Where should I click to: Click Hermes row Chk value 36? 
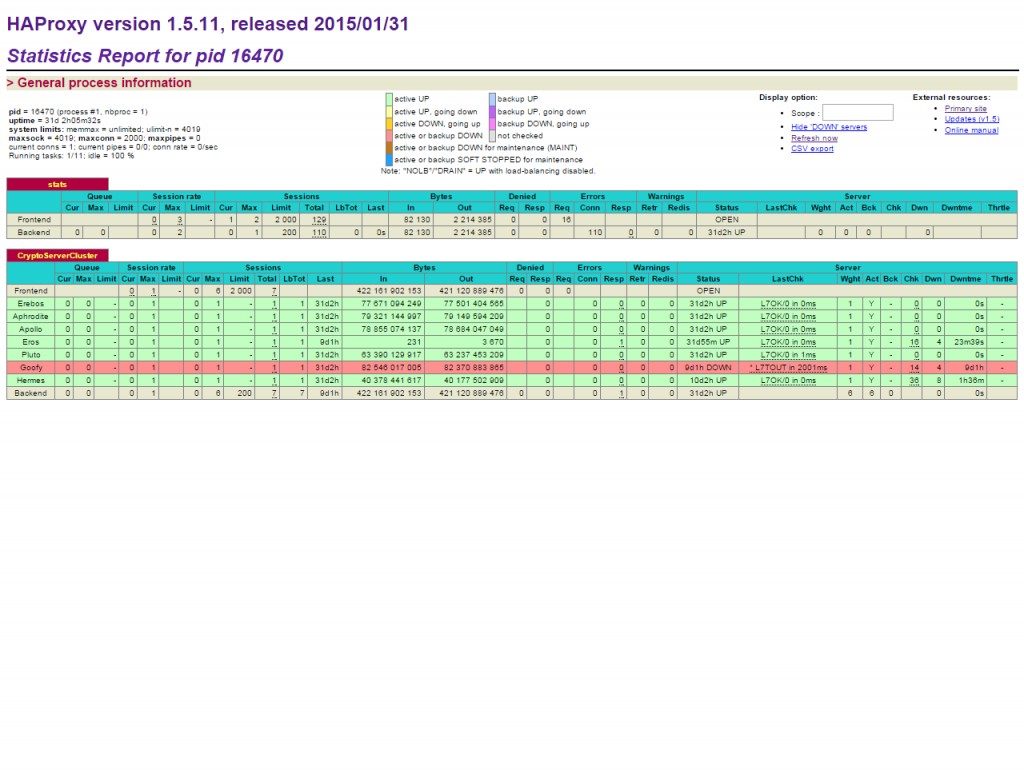pos(914,381)
